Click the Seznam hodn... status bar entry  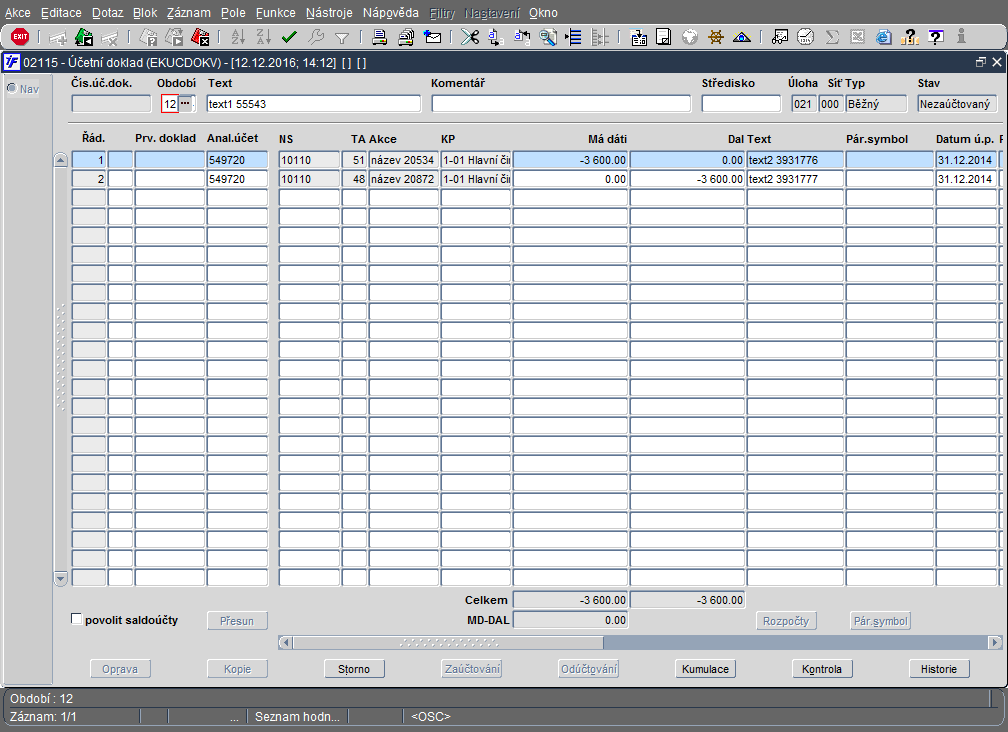pos(298,716)
